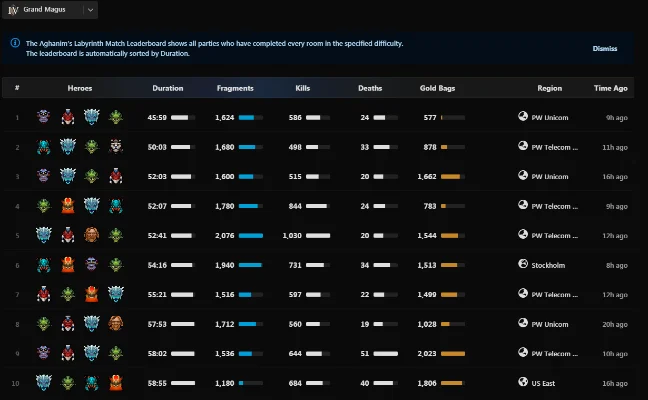Click the 1,940 fragments value

(x=224, y=265)
